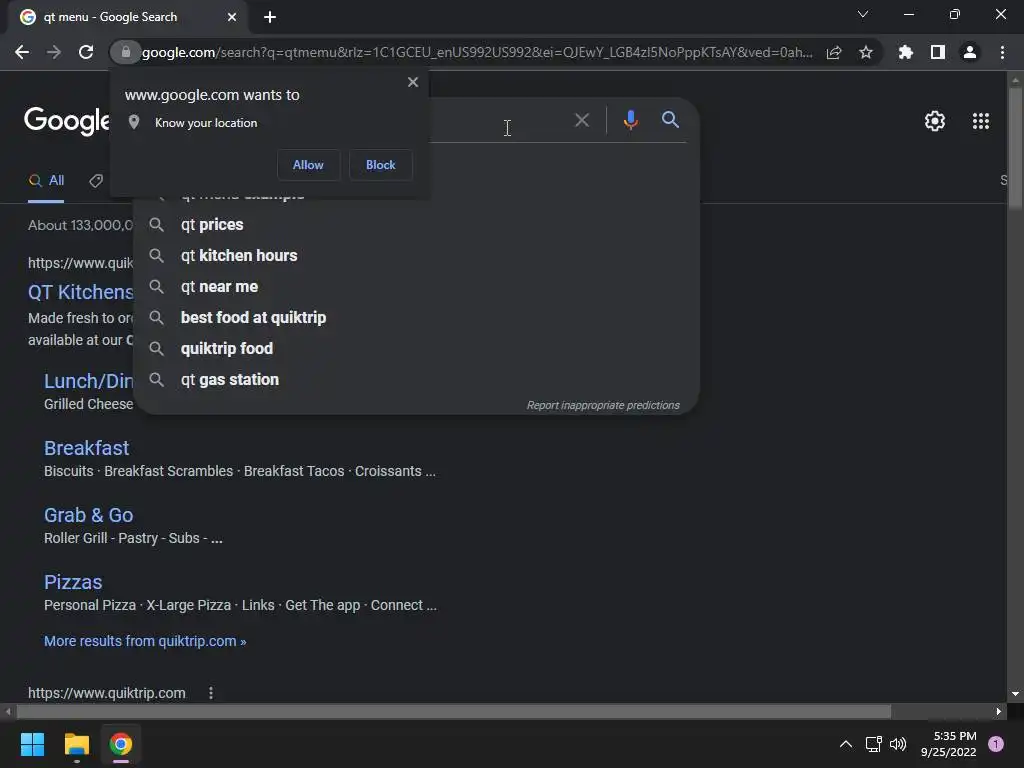
Task: Open site info via the lock icon
Action: click(125, 52)
